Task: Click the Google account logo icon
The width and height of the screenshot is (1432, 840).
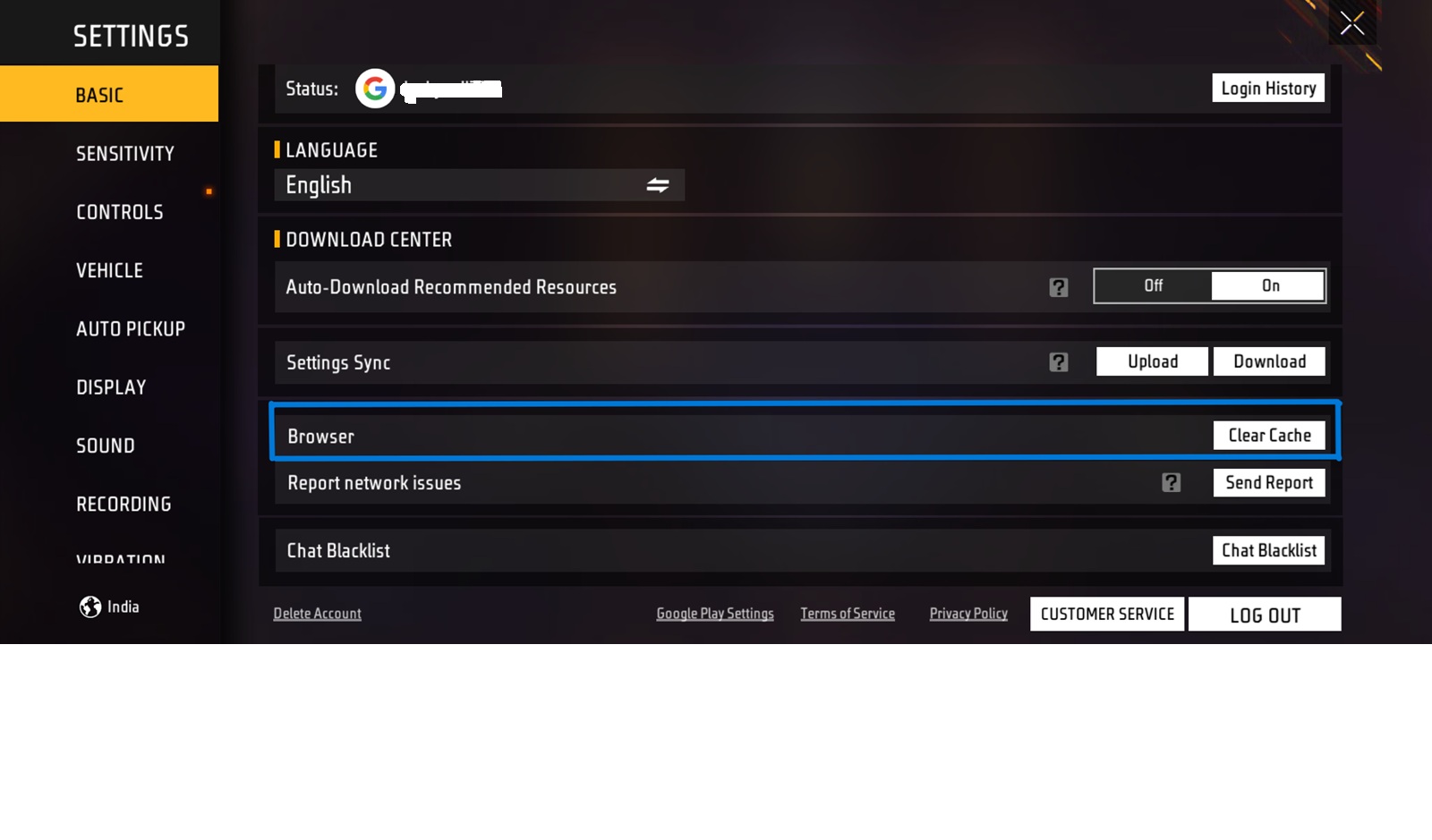Action: coord(375,89)
